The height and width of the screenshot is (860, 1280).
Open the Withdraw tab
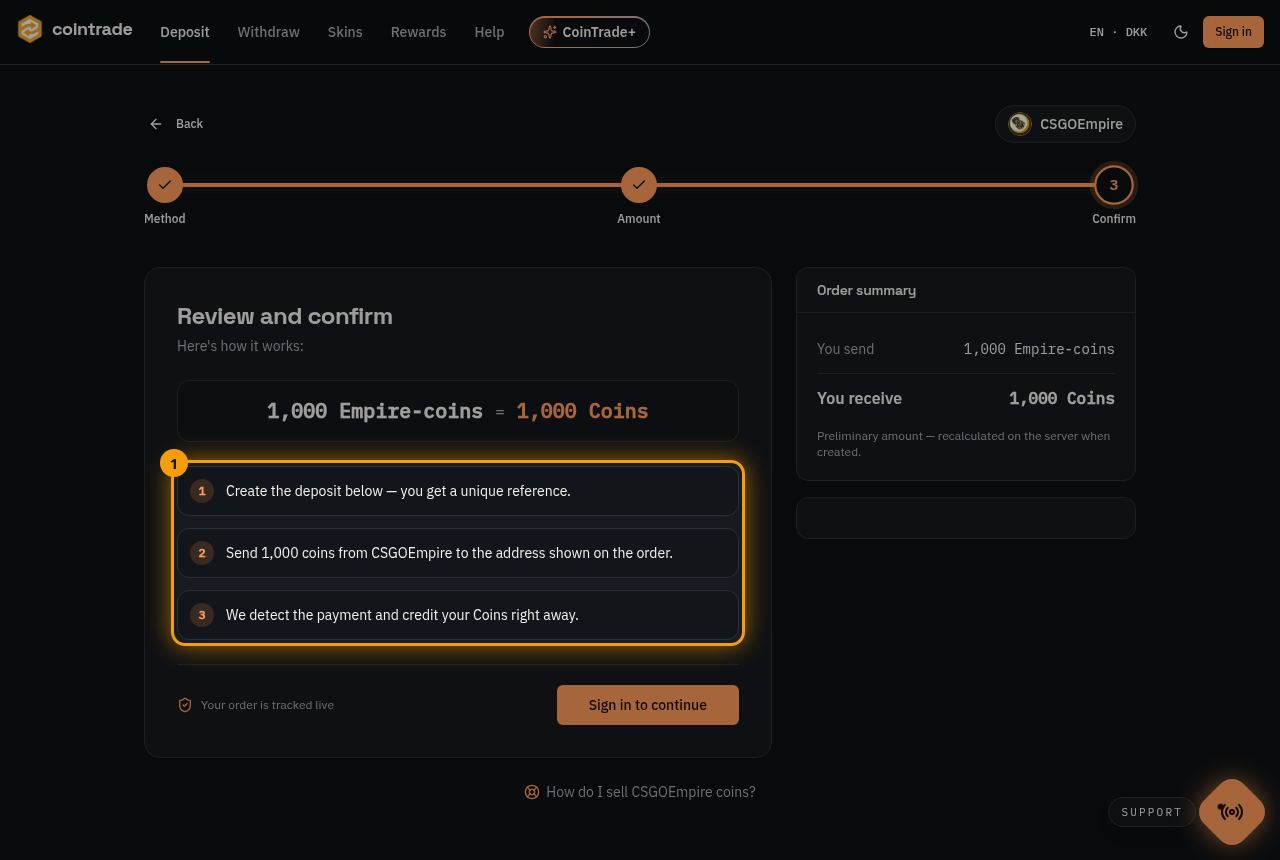click(268, 32)
